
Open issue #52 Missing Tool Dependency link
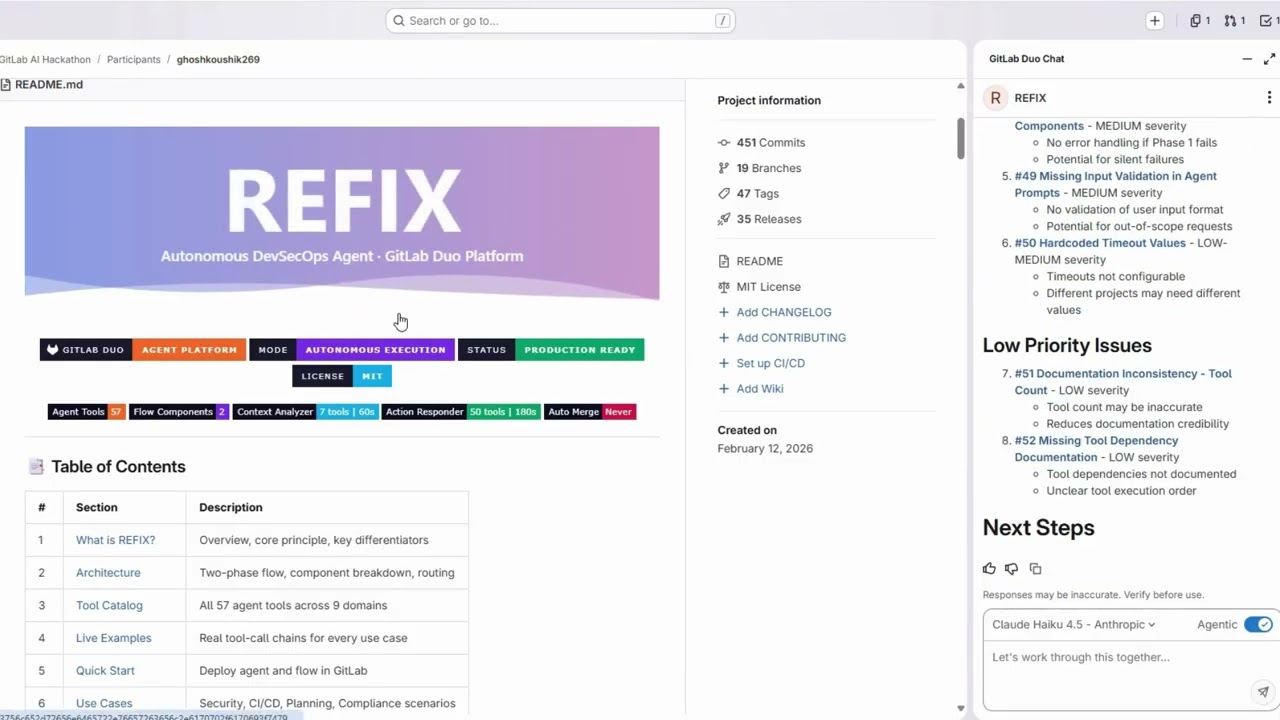pyautogui.click(x=1096, y=449)
